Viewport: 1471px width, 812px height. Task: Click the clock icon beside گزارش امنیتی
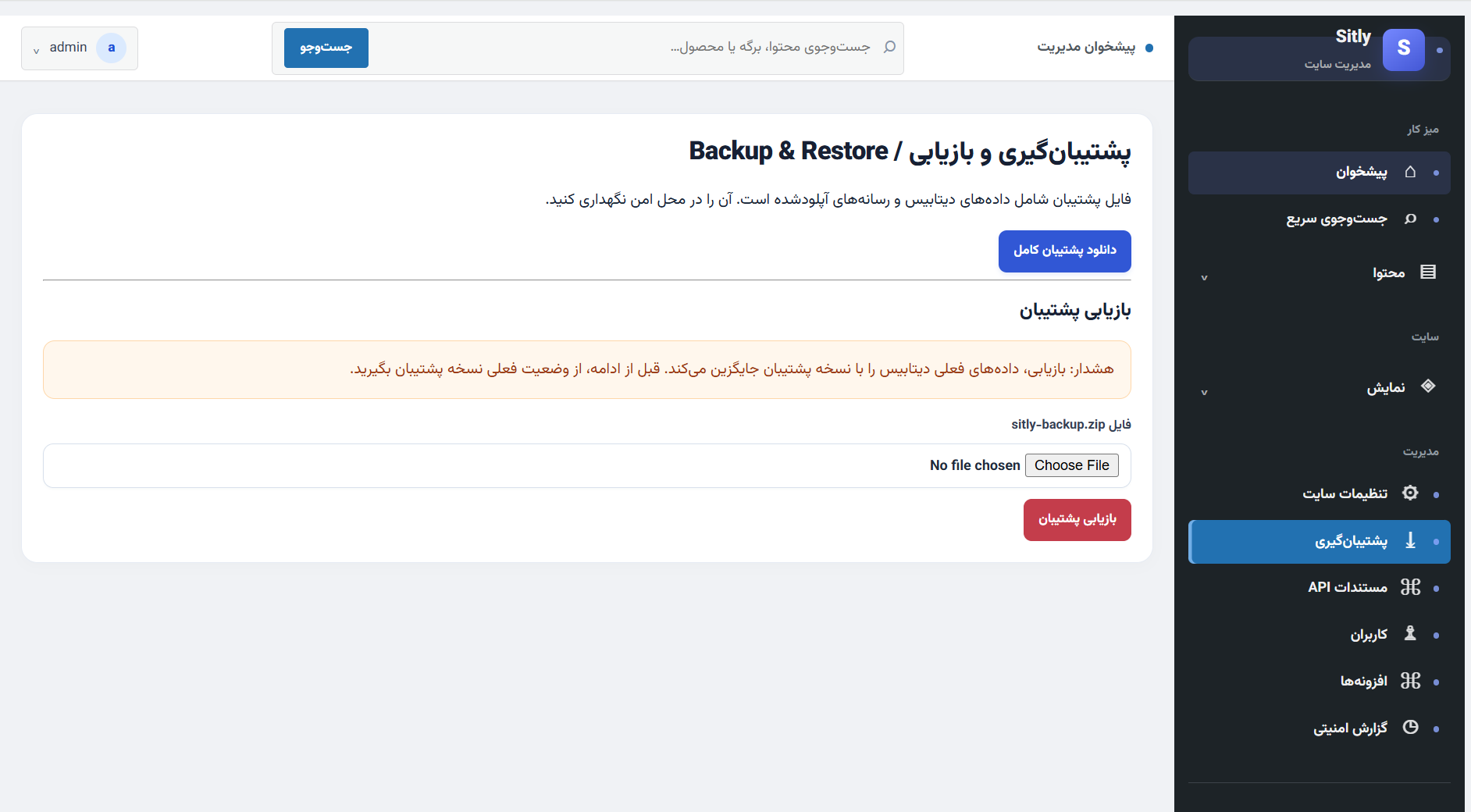click(1410, 727)
